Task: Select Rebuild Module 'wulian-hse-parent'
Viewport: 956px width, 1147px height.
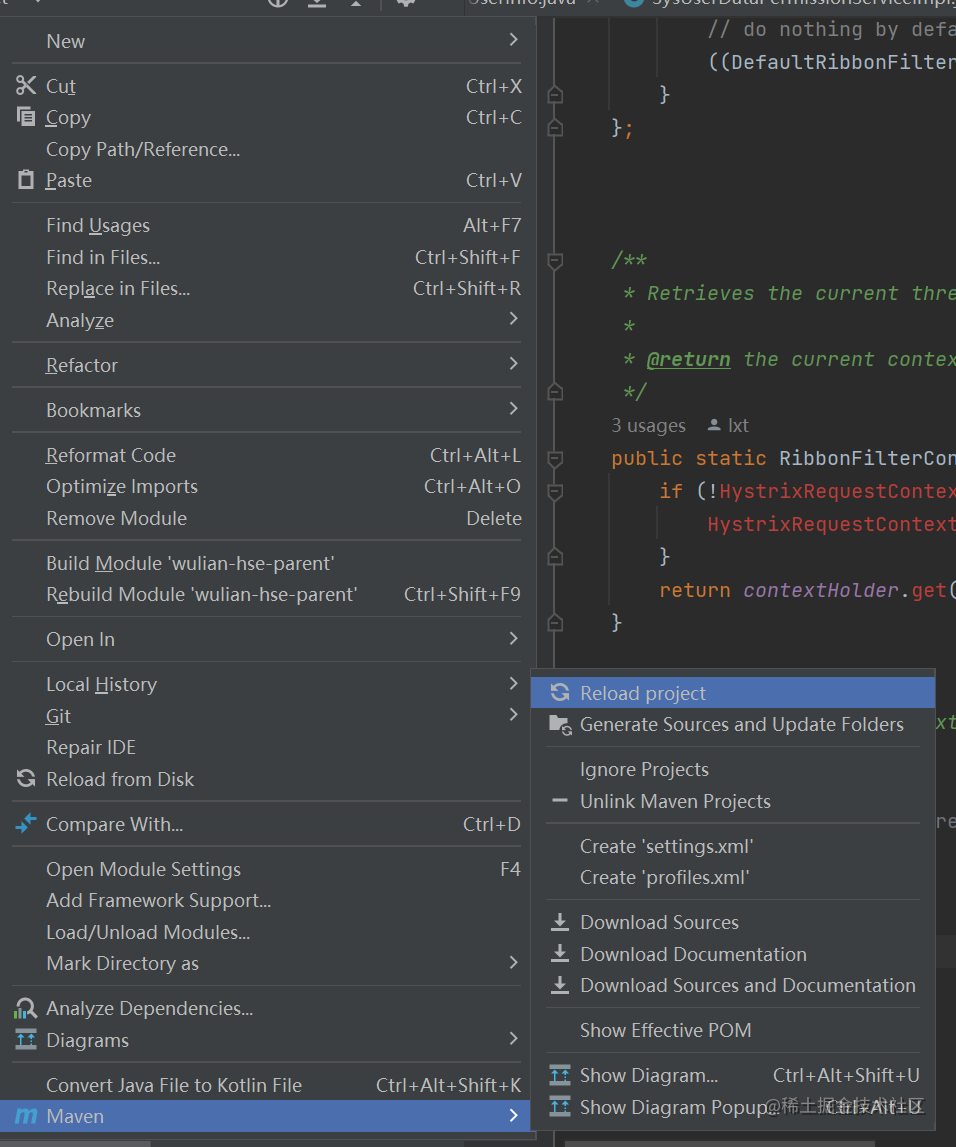Action: coord(267,594)
